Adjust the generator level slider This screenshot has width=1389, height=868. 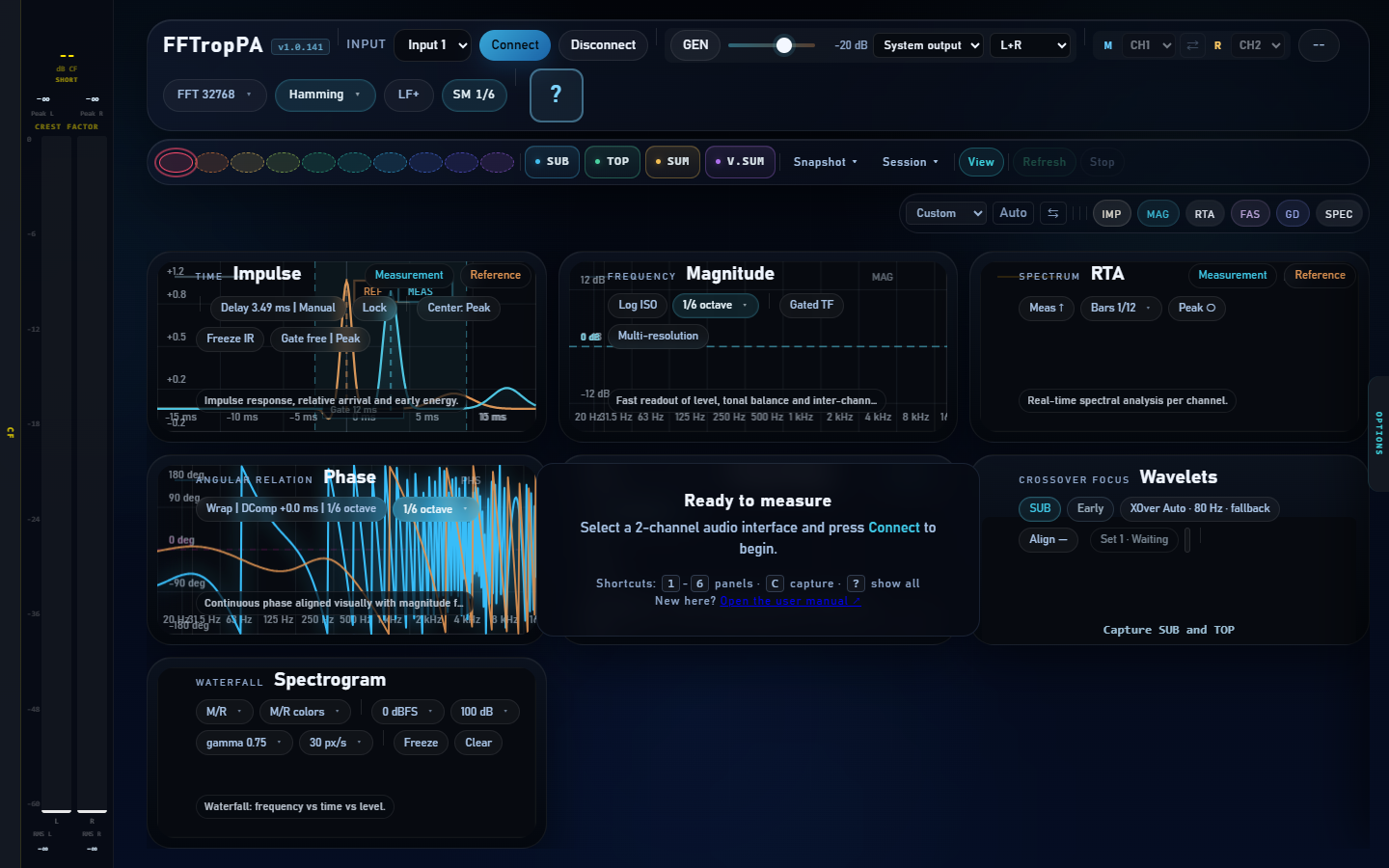point(772,45)
